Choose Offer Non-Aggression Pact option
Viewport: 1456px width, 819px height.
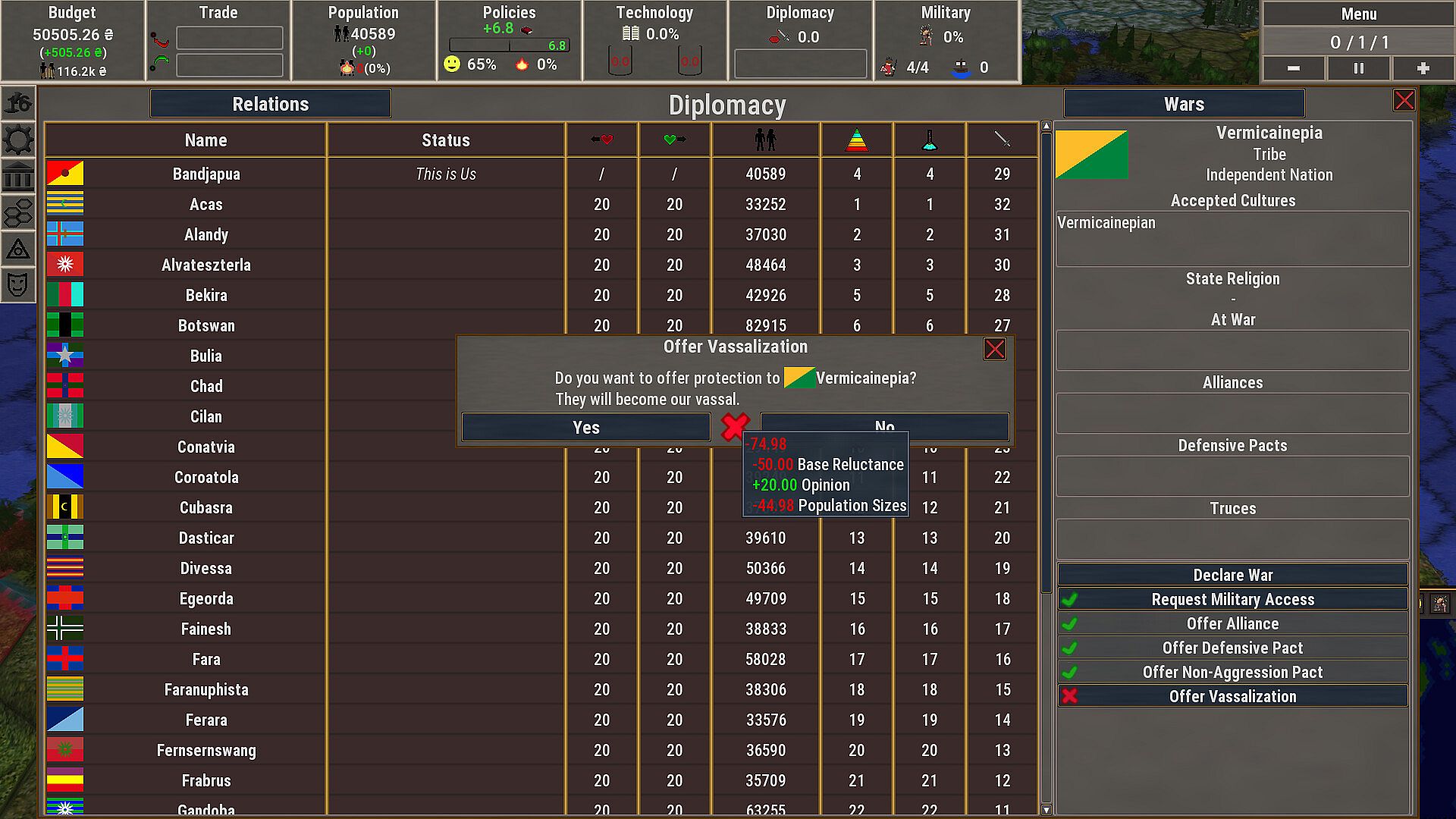1232,672
